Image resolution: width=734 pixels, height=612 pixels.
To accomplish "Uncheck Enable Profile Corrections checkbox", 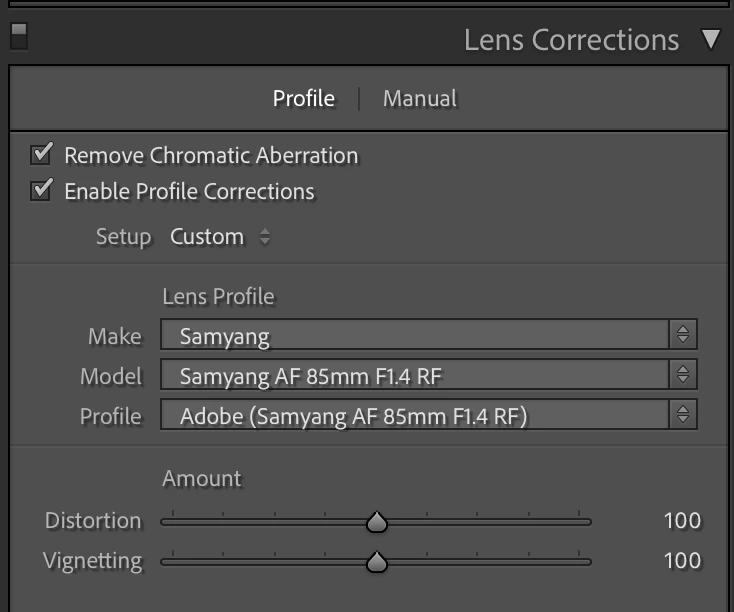I will click(x=41, y=190).
